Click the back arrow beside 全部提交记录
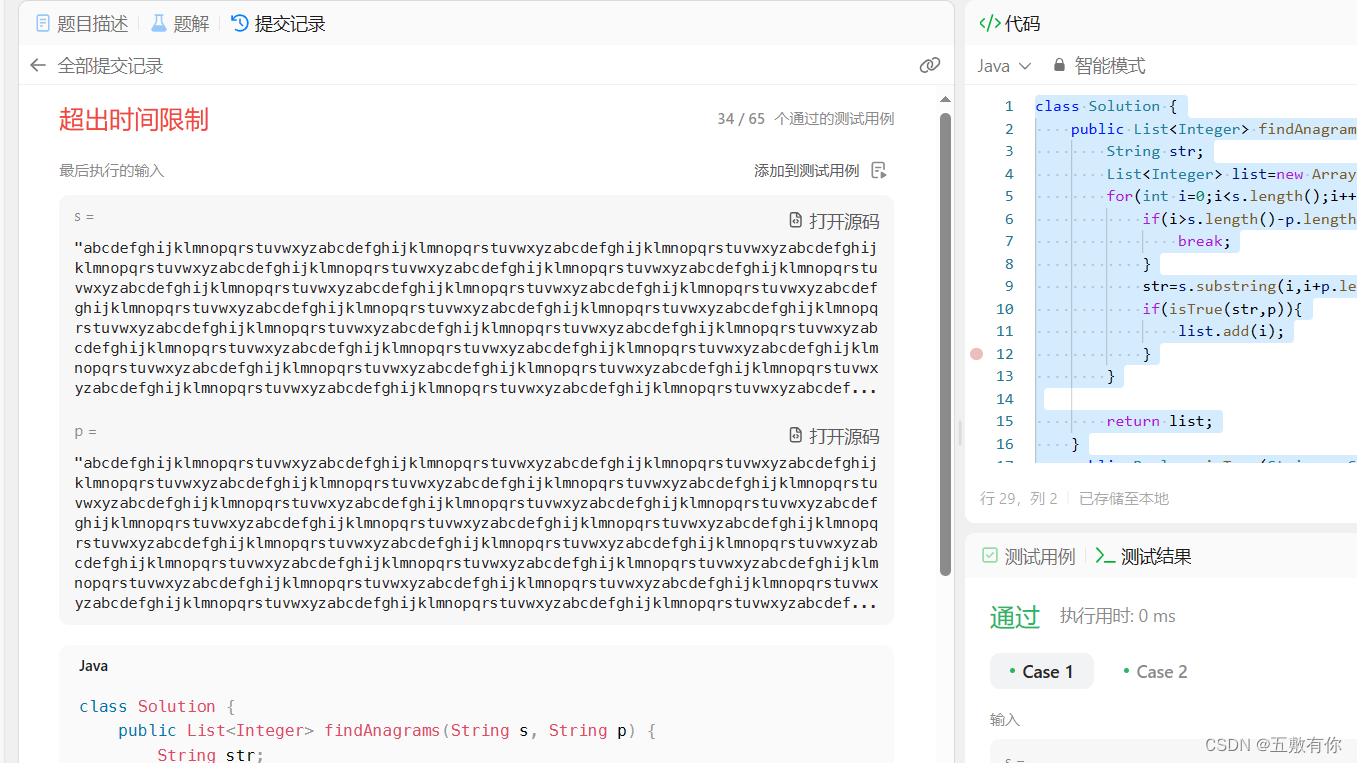The image size is (1357, 763). tap(37, 64)
